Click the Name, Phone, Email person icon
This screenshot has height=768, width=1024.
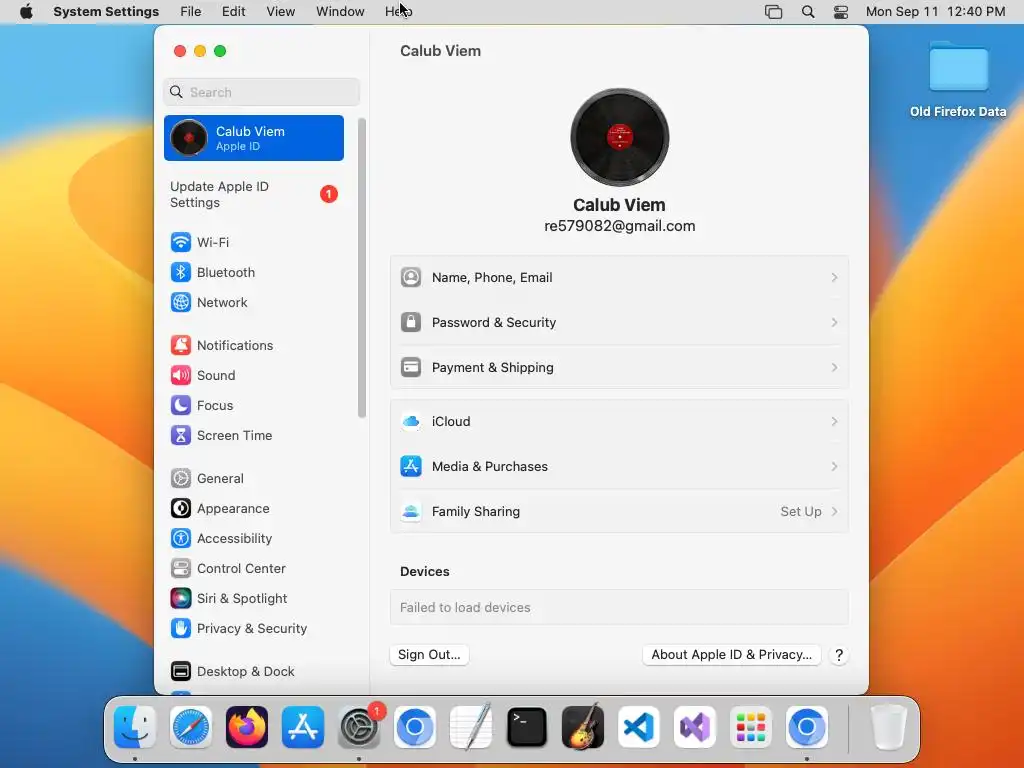point(411,278)
